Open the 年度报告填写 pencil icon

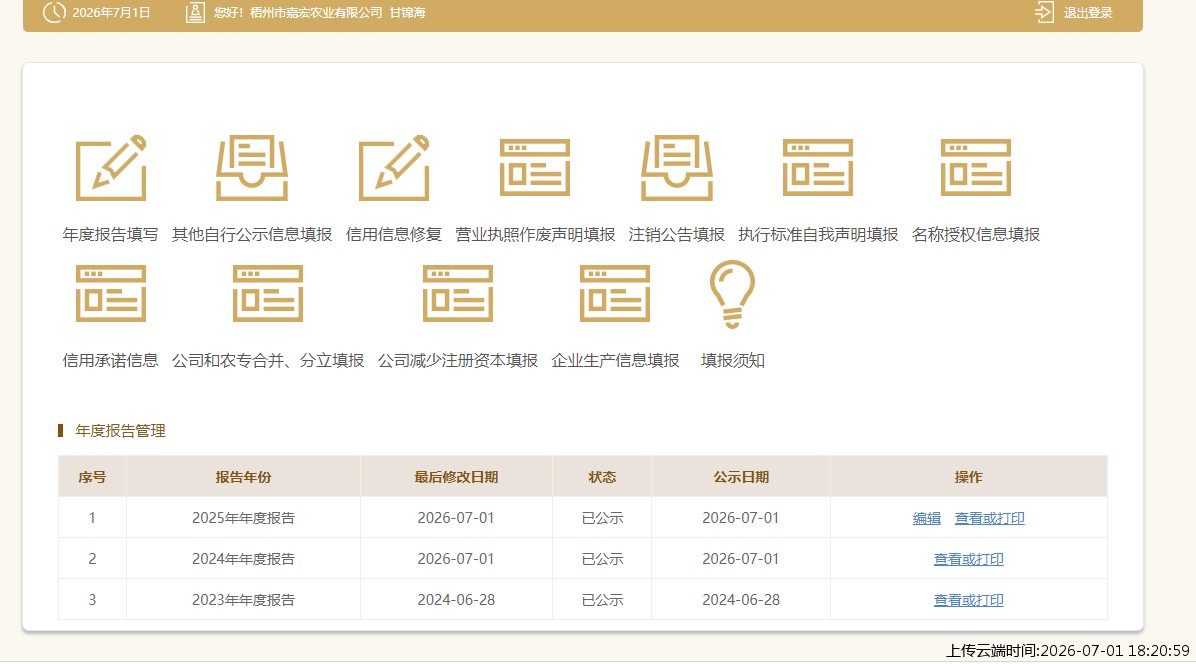click(111, 168)
